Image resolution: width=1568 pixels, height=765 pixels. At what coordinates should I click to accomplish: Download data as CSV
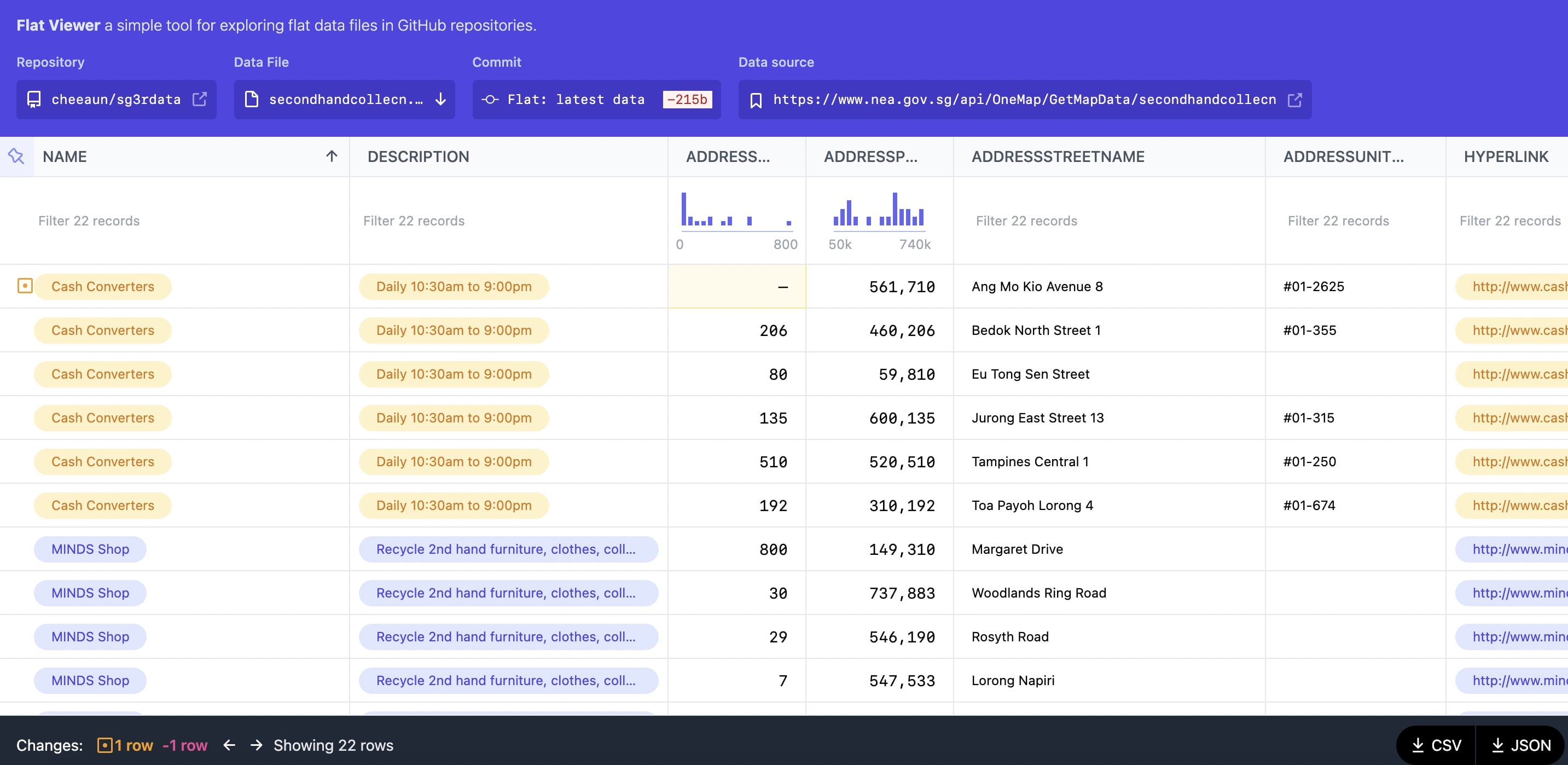pos(1437,745)
